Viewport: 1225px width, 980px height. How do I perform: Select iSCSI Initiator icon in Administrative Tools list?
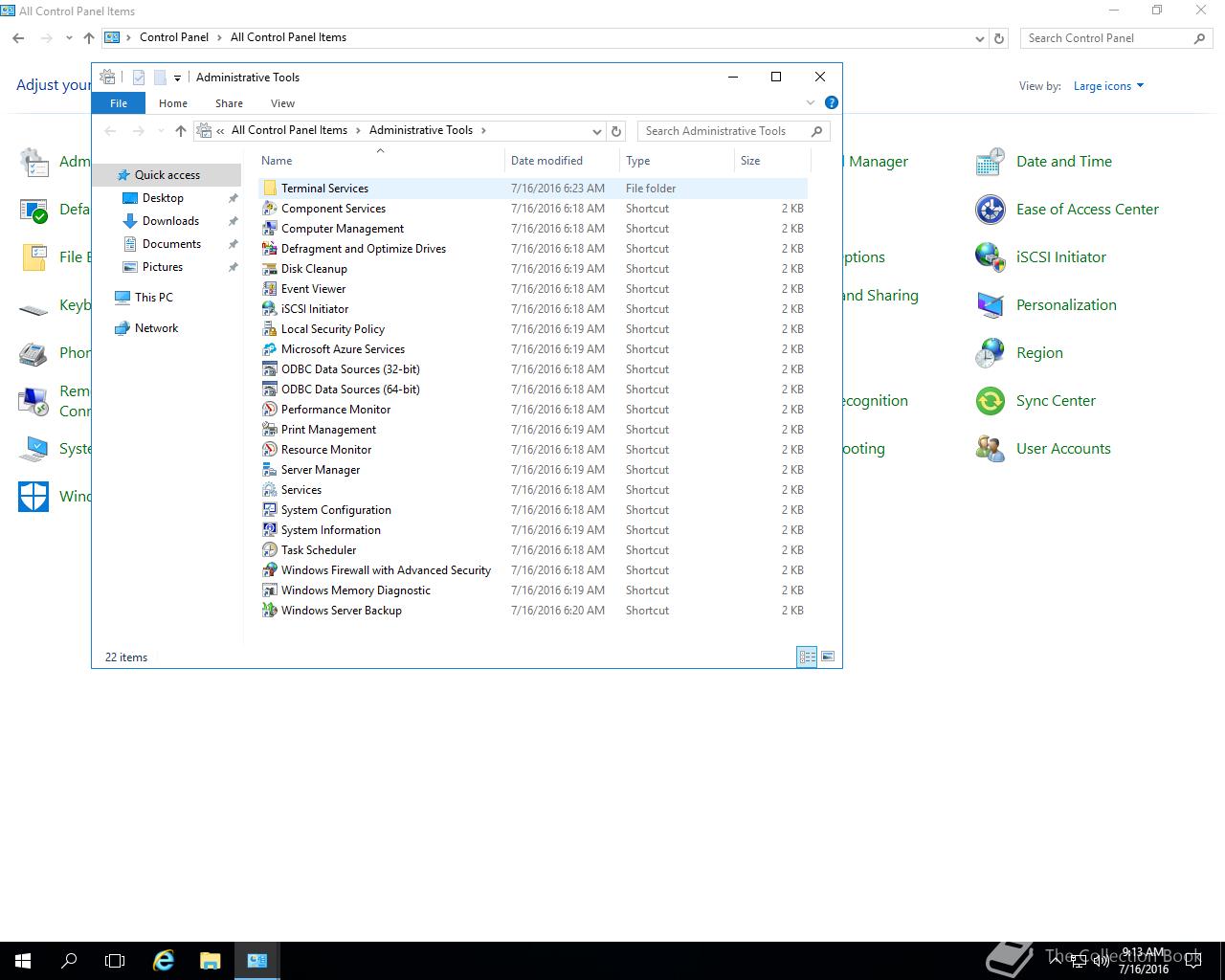click(270, 309)
